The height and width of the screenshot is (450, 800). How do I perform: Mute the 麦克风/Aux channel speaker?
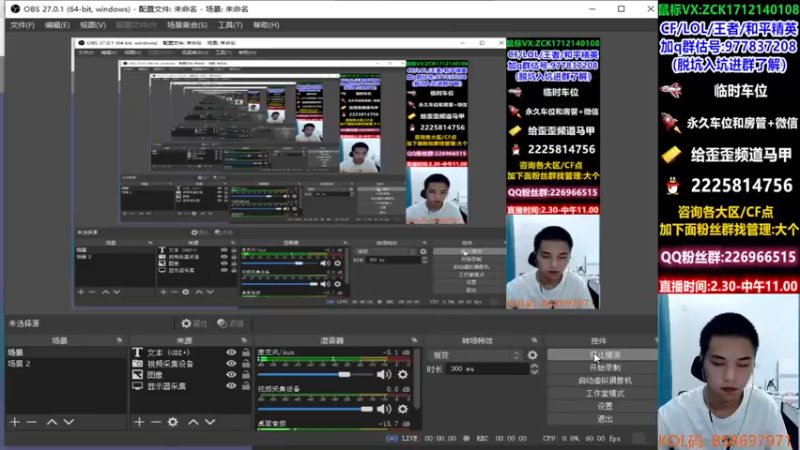point(384,375)
